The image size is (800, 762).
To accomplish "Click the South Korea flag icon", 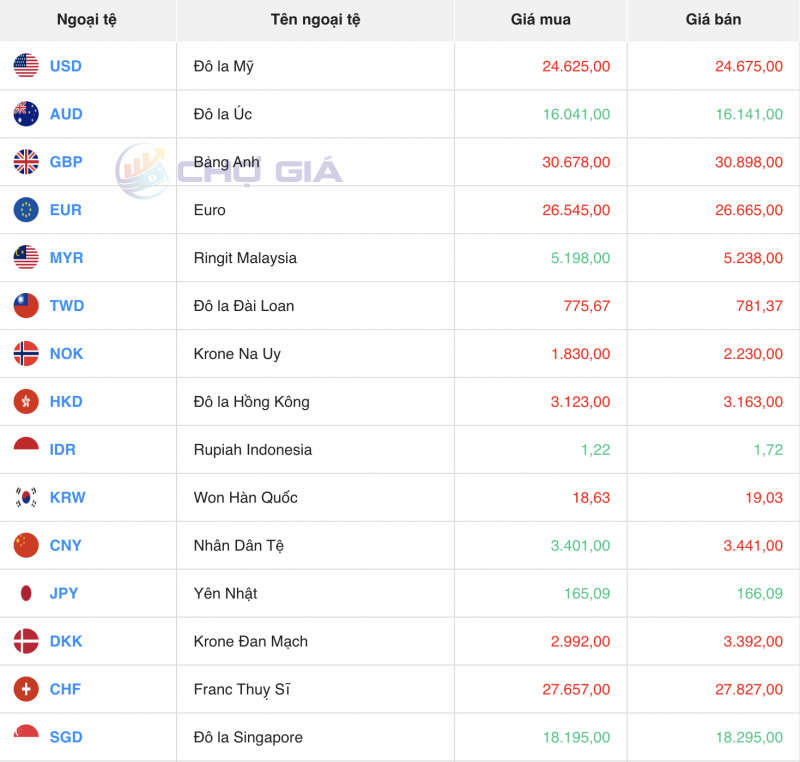I will (x=26, y=498).
